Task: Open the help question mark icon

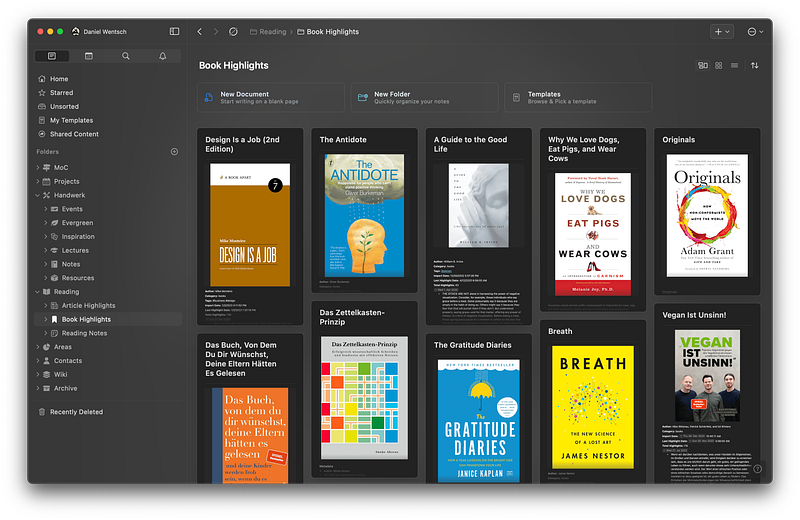Action: 757,468
